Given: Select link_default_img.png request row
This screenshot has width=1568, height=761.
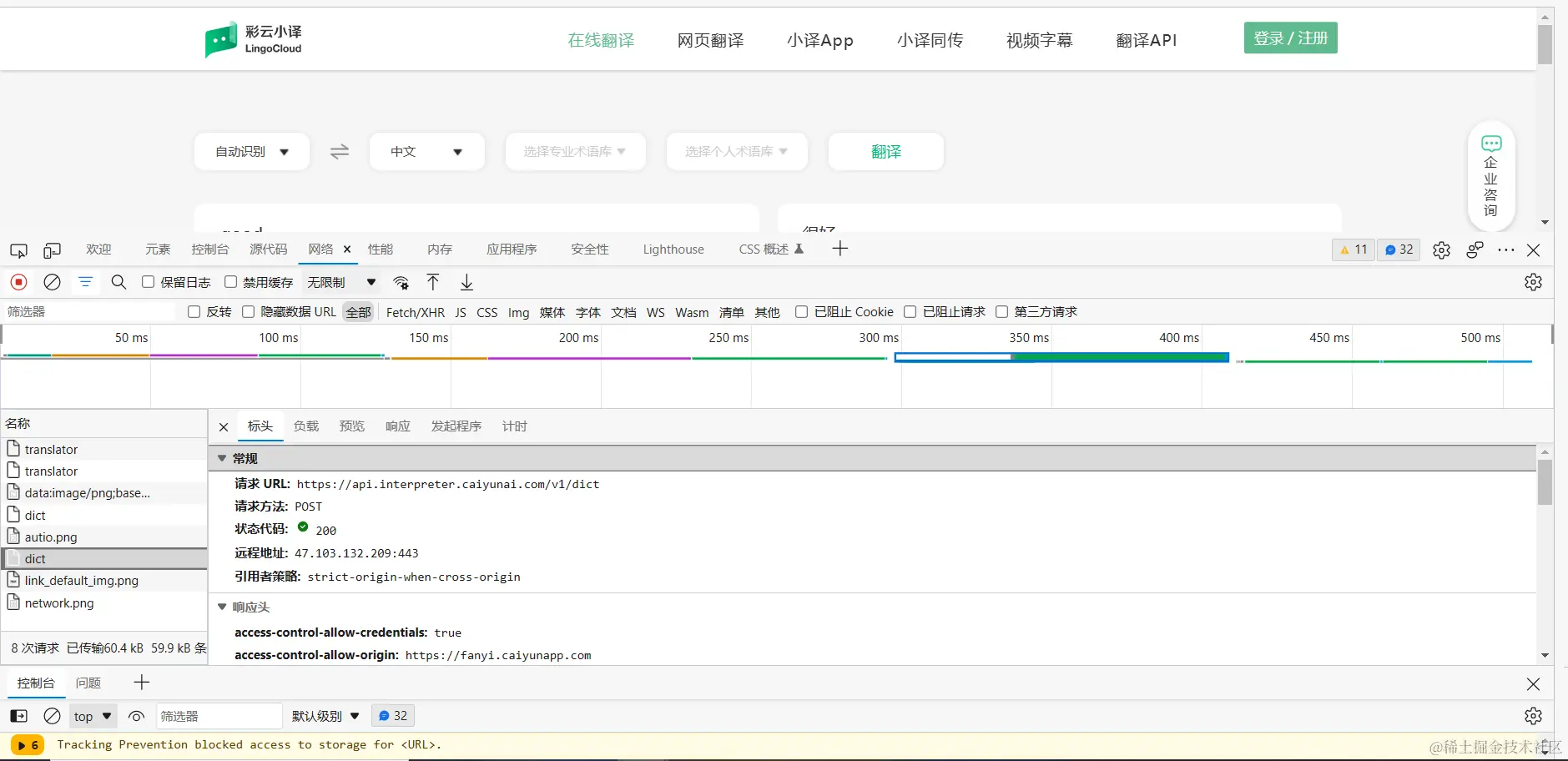Looking at the screenshot, I should [x=104, y=581].
